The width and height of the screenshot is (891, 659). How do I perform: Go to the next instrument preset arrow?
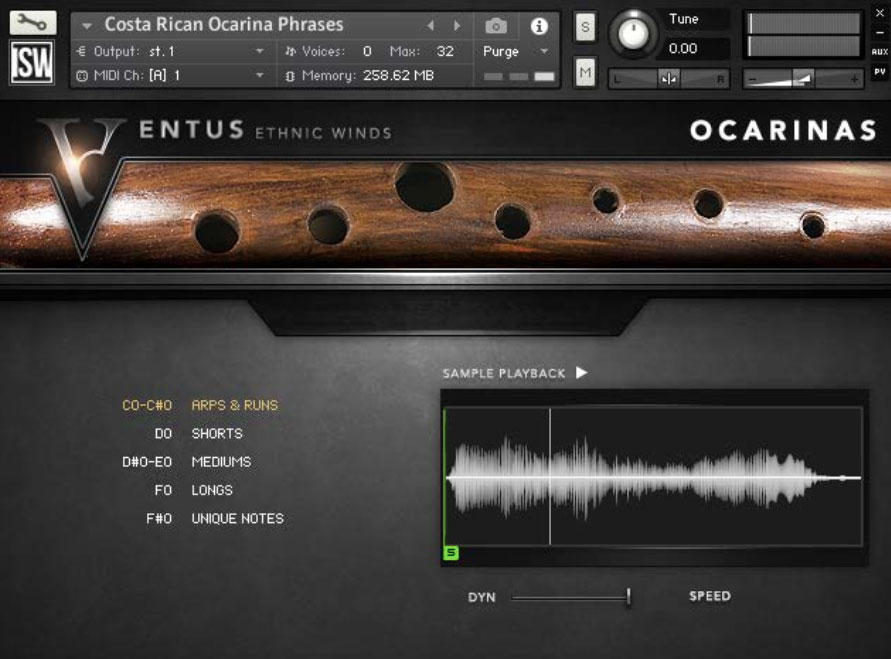point(457,26)
